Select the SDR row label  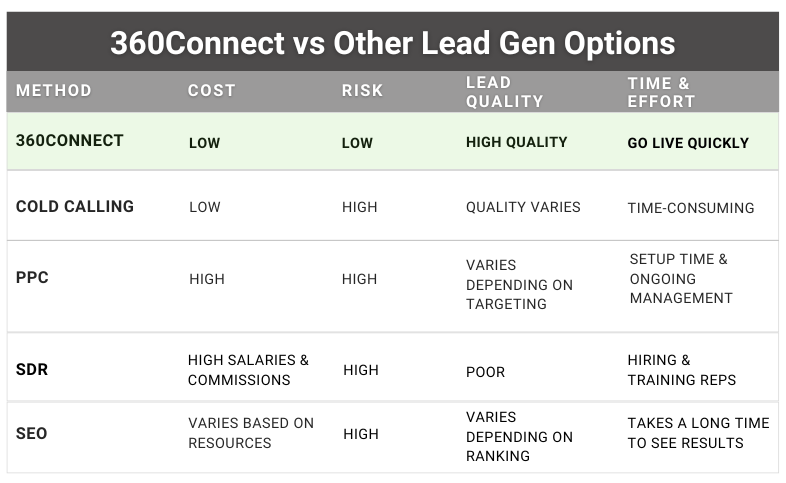tap(32, 370)
